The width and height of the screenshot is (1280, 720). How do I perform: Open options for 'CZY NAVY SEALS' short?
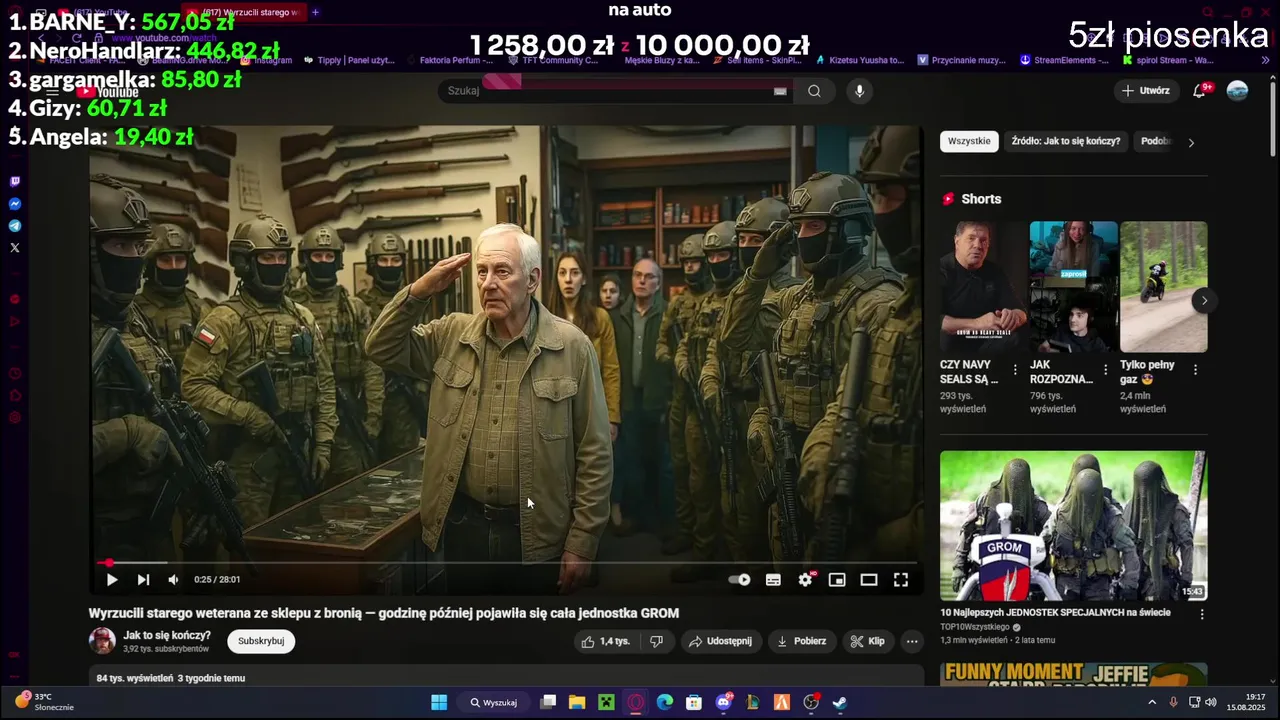pos(1015,369)
